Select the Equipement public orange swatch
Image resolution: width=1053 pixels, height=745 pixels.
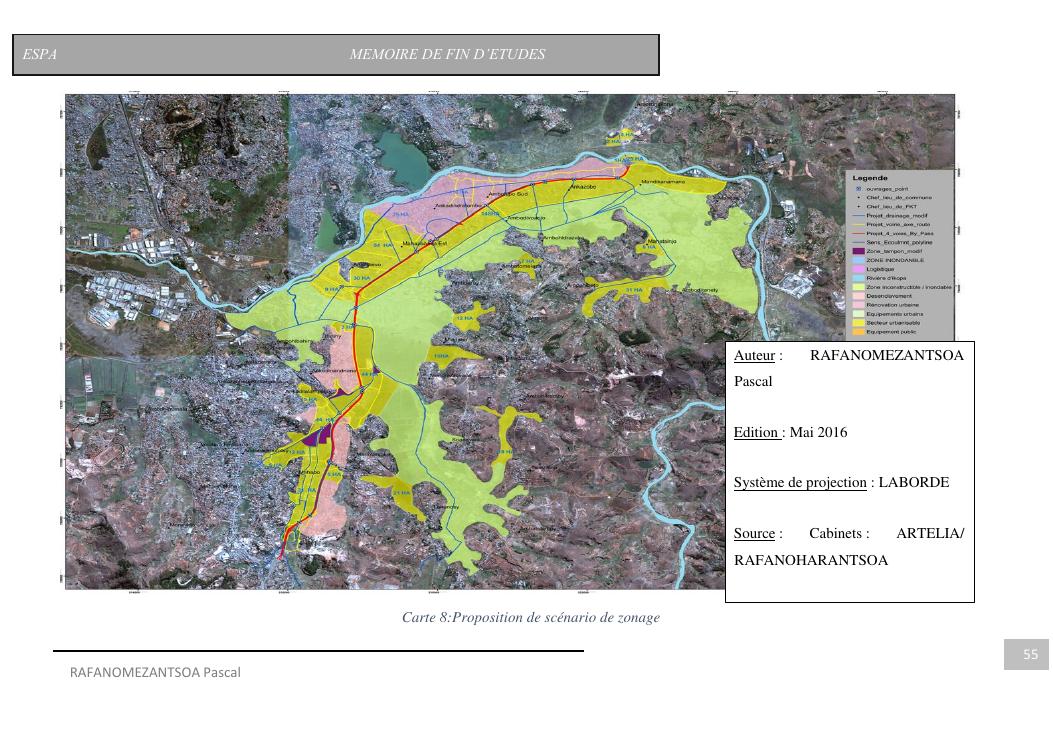pos(857,331)
